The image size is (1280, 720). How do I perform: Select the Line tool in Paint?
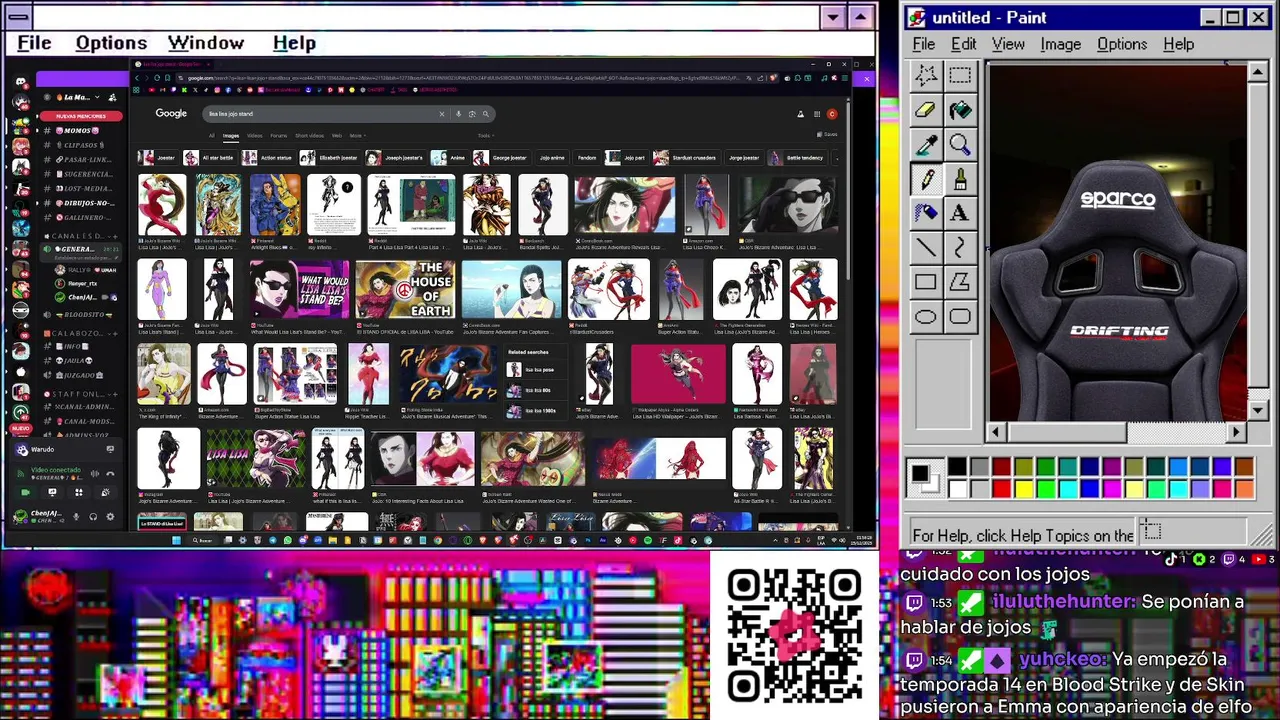(926, 247)
